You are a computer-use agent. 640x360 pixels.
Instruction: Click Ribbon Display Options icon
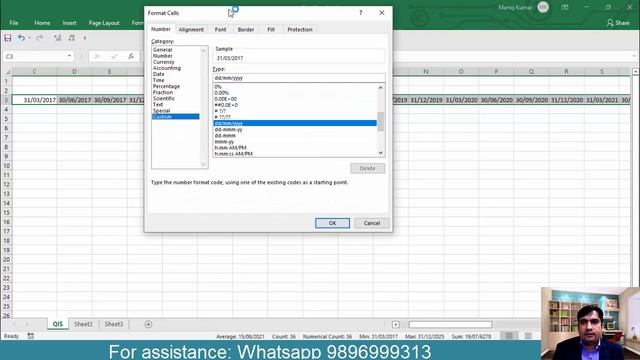click(564, 7)
